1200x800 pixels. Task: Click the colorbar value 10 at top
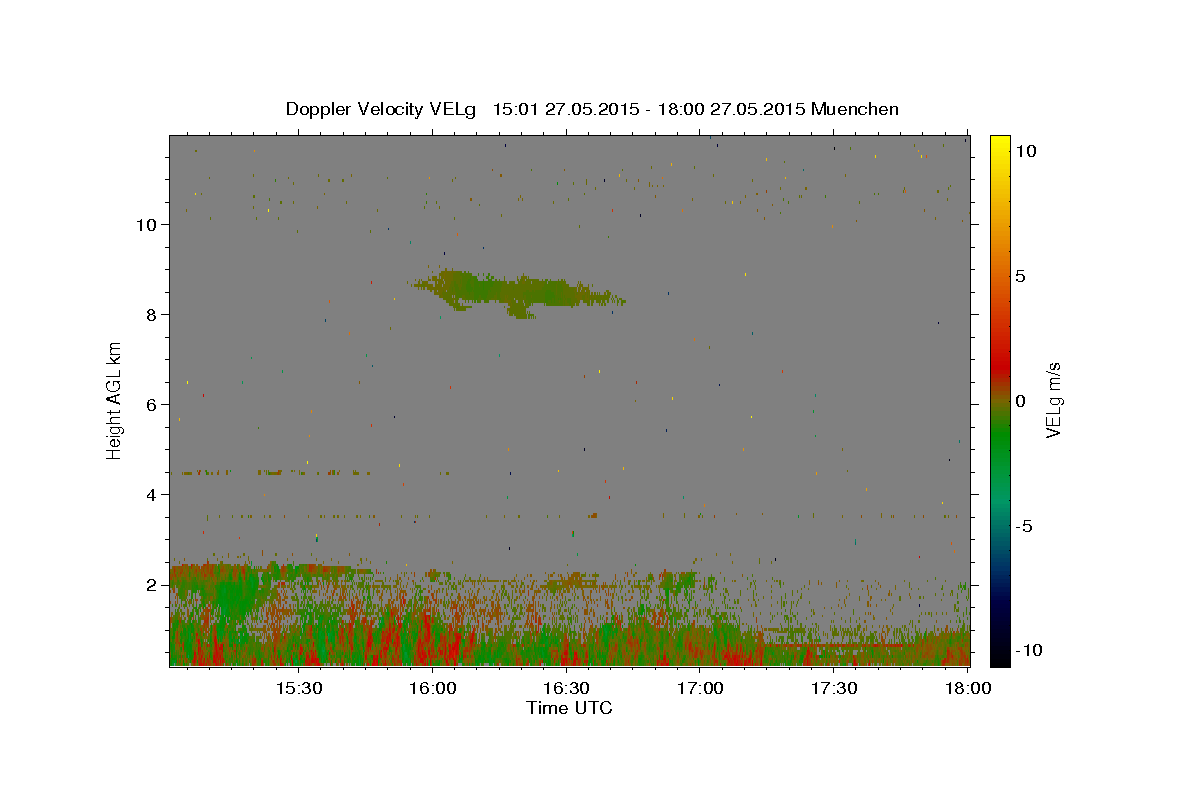click(x=1026, y=150)
